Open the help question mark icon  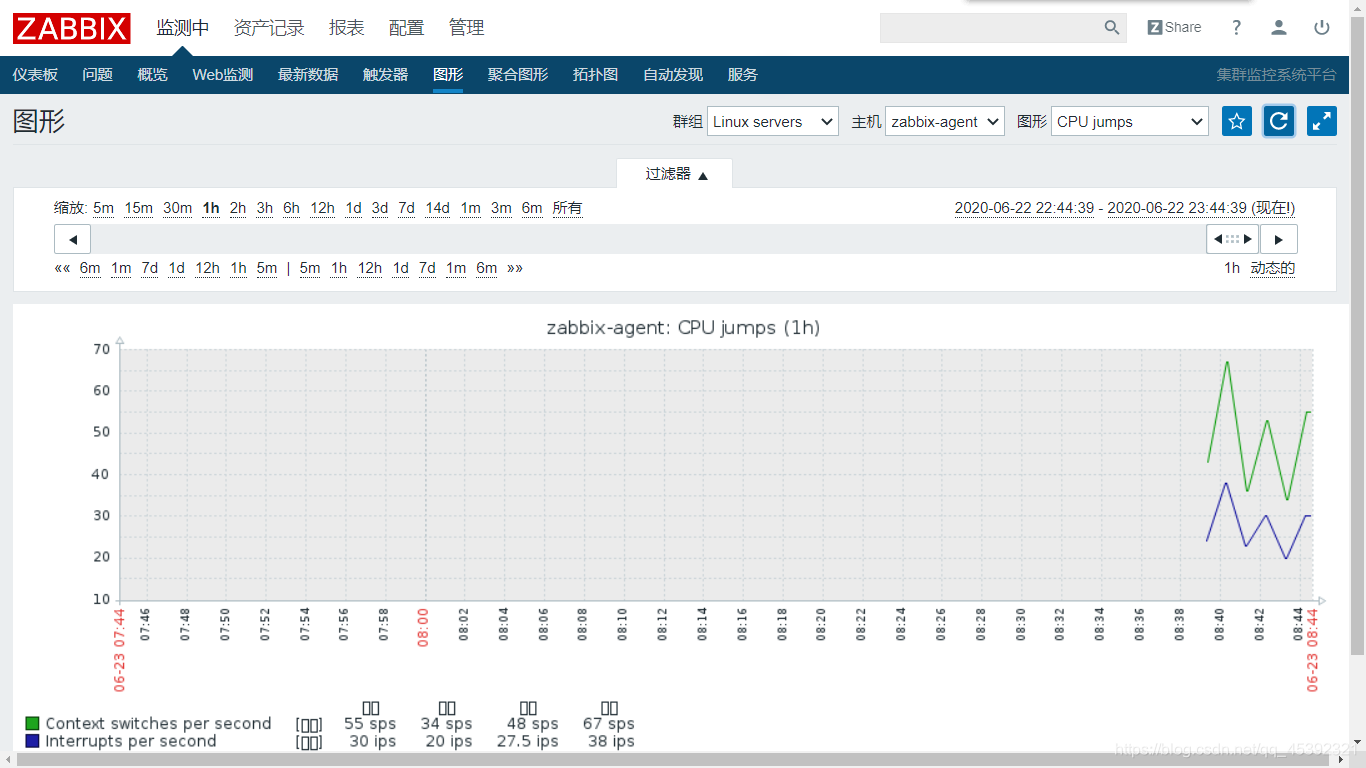1237,28
